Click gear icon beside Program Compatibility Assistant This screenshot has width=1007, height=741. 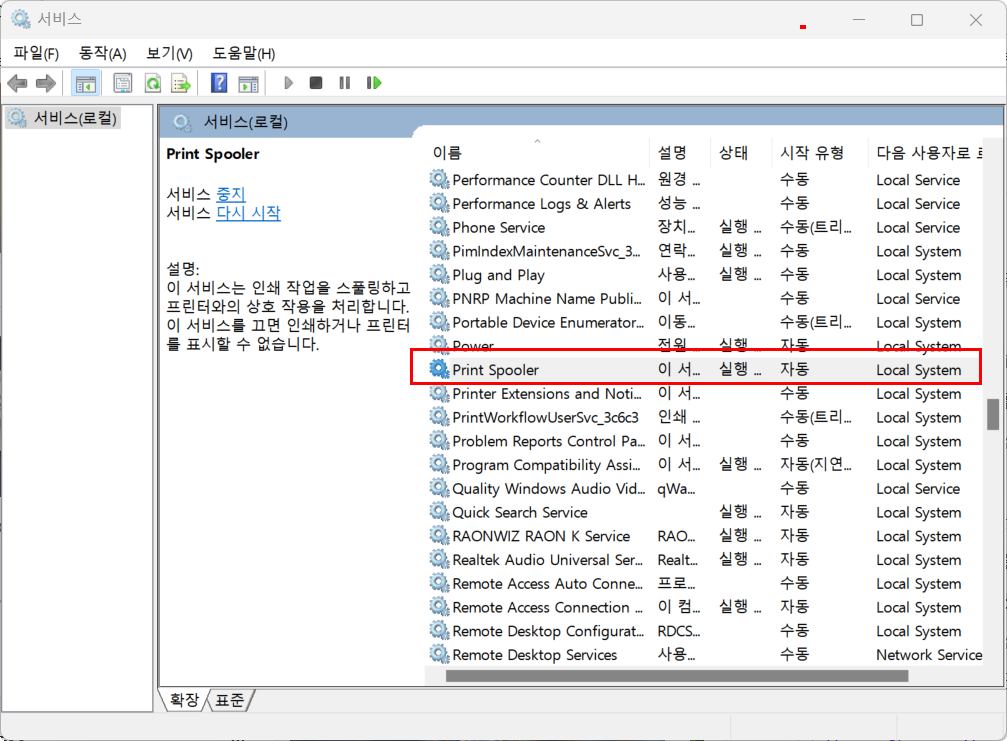coord(439,464)
